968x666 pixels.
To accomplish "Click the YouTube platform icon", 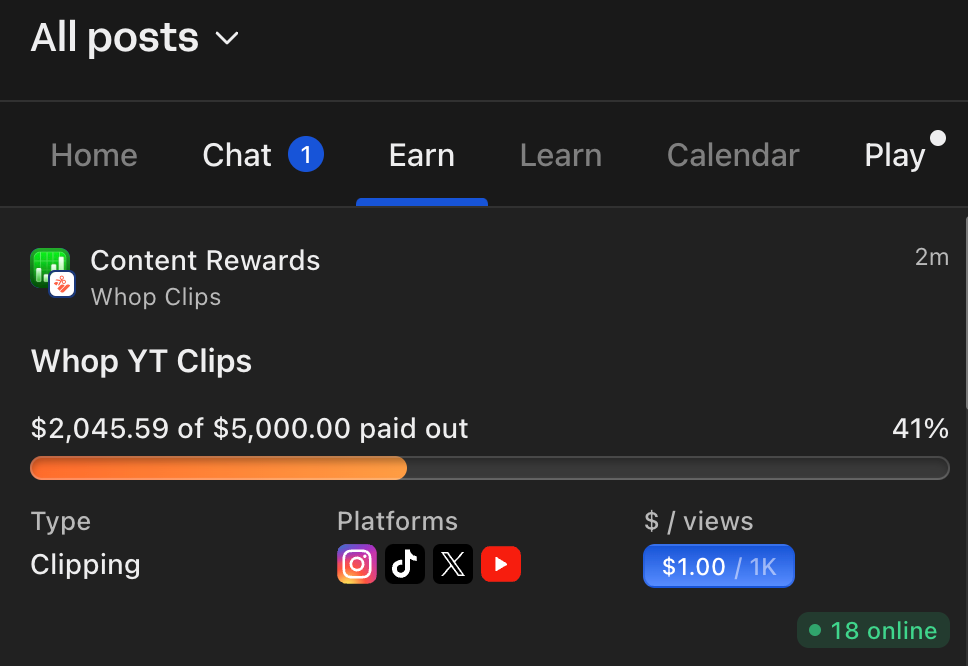I will [x=501, y=565].
